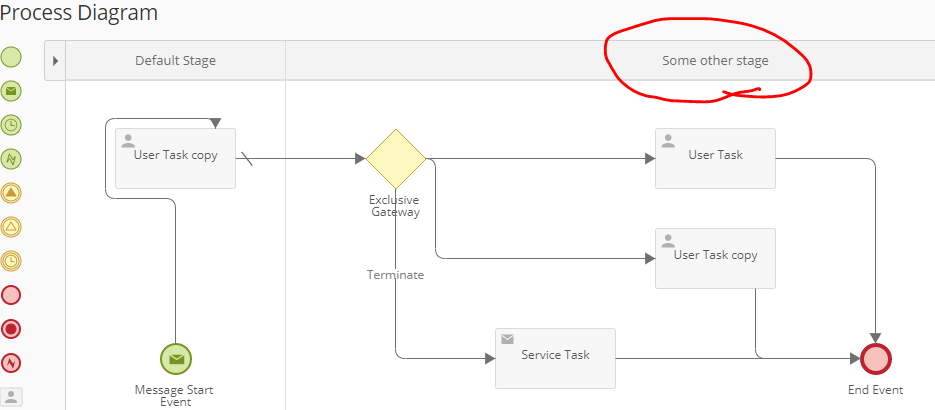Select the filled triangle intermediate event icon
The height and width of the screenshot is (410, 935).
[11, 193]
